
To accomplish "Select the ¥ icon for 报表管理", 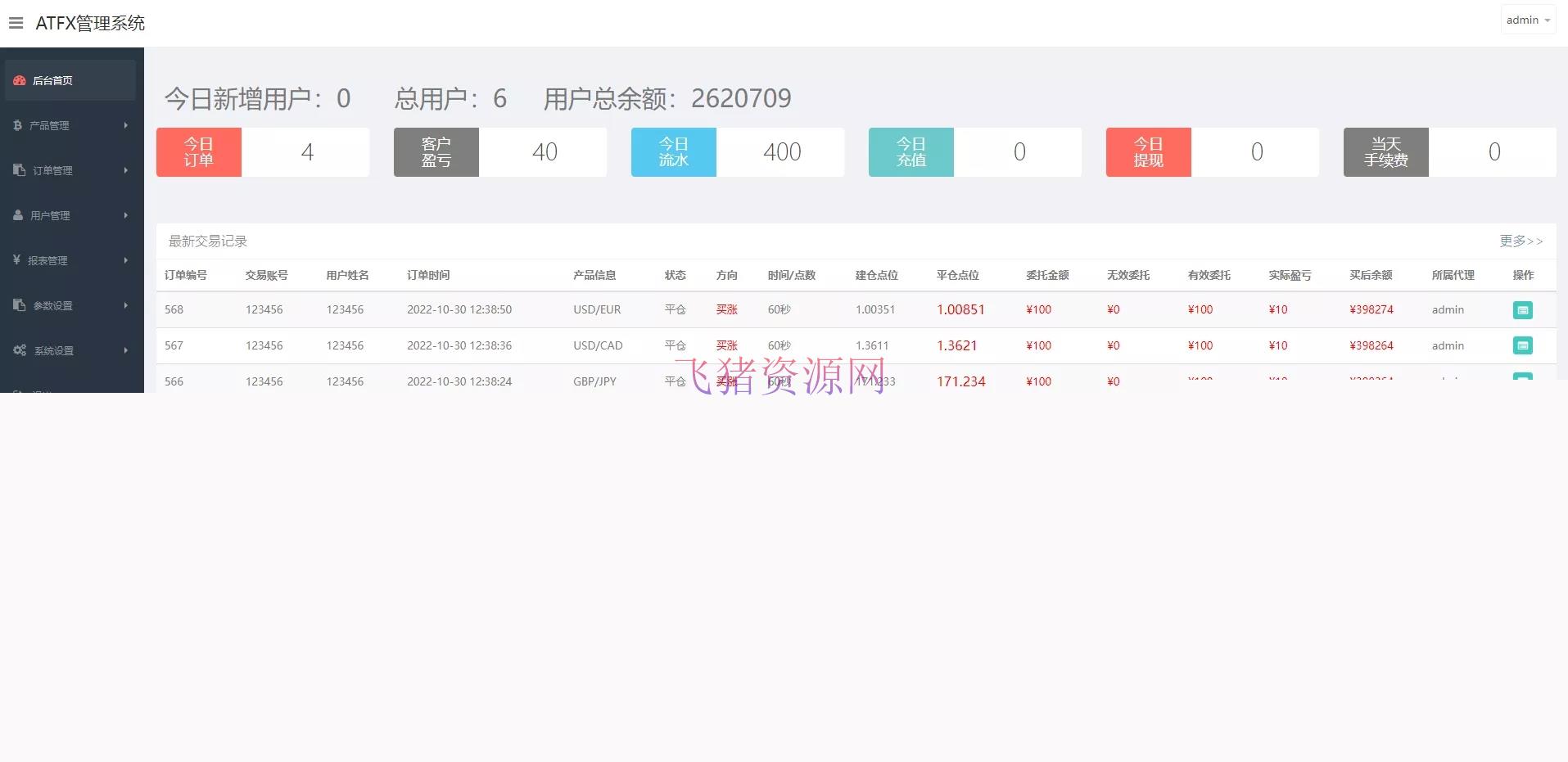I will (x=18, y=259).
